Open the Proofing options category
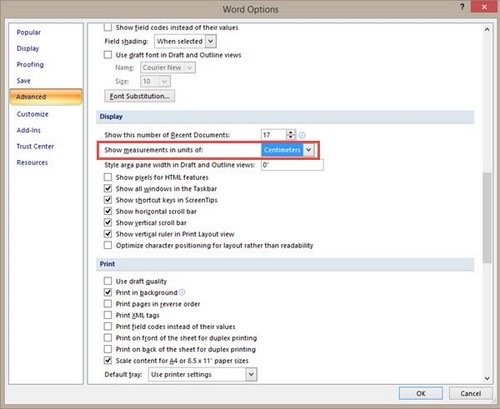 click(30, 64)
